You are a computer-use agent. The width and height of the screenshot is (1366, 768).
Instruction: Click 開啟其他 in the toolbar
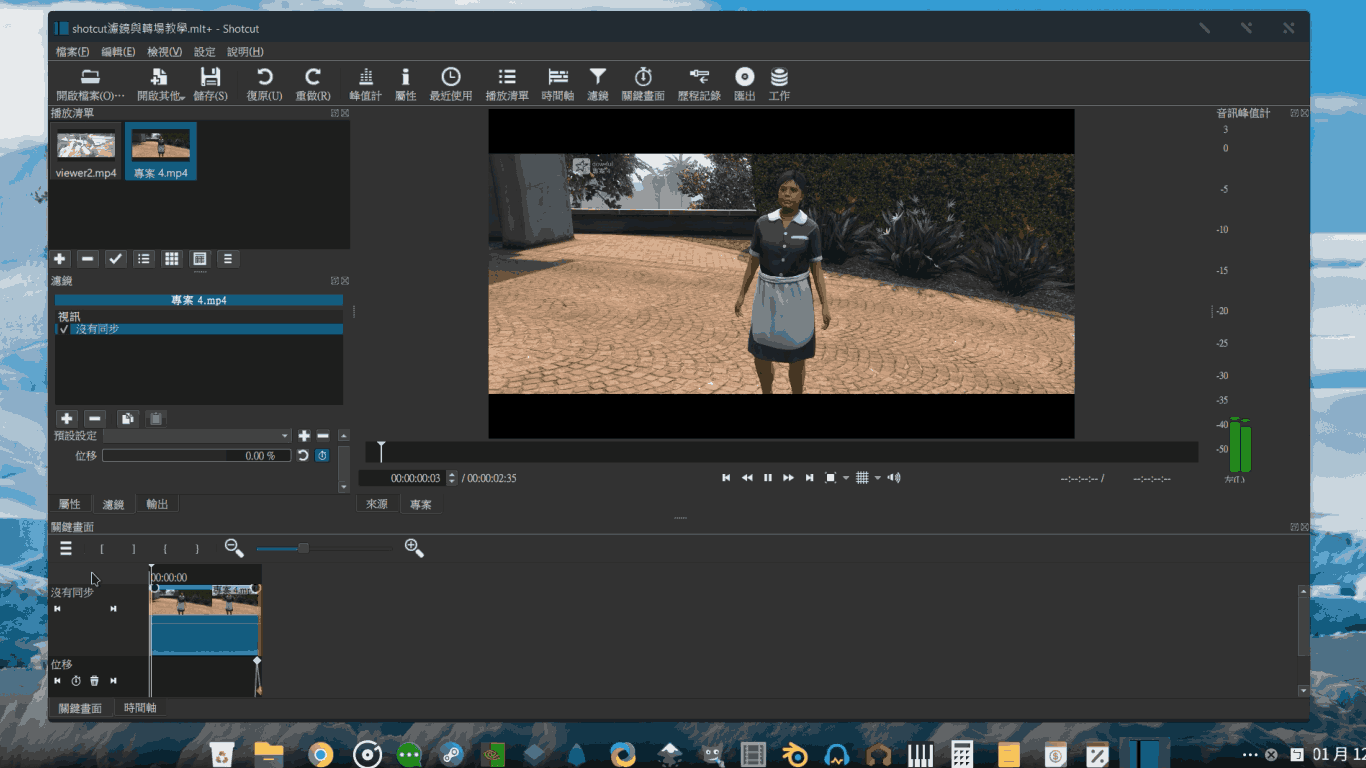(160, 84)
